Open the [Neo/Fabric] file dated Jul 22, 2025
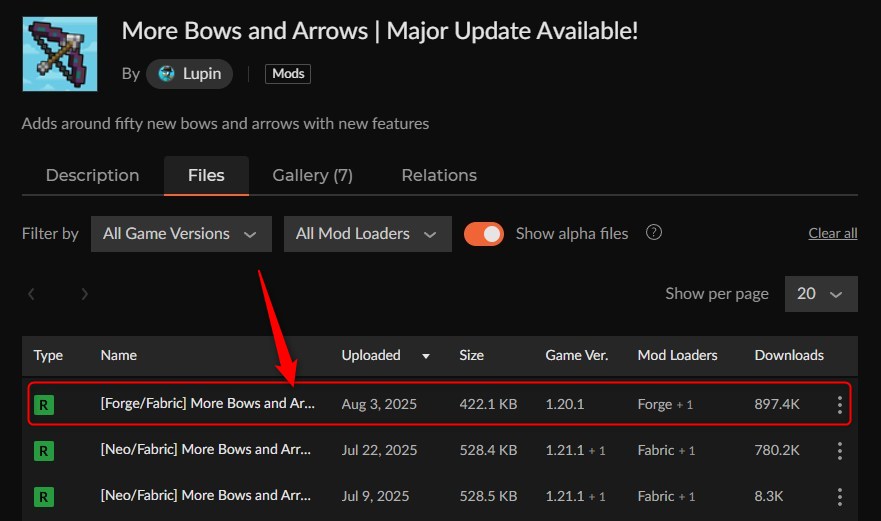The image size is (881, 521). [x=206, y=450]
